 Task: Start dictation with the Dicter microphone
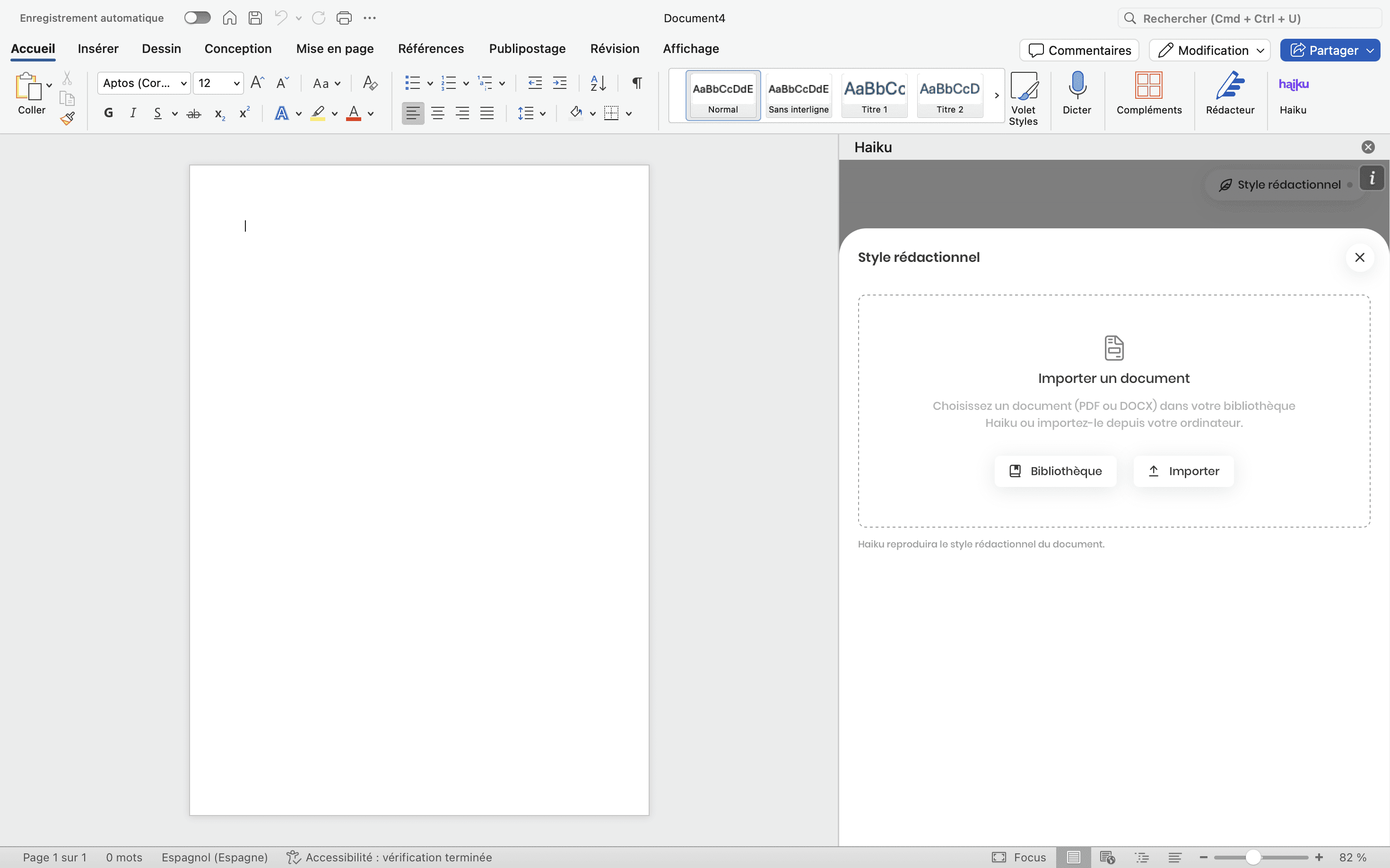[1077, 85]
